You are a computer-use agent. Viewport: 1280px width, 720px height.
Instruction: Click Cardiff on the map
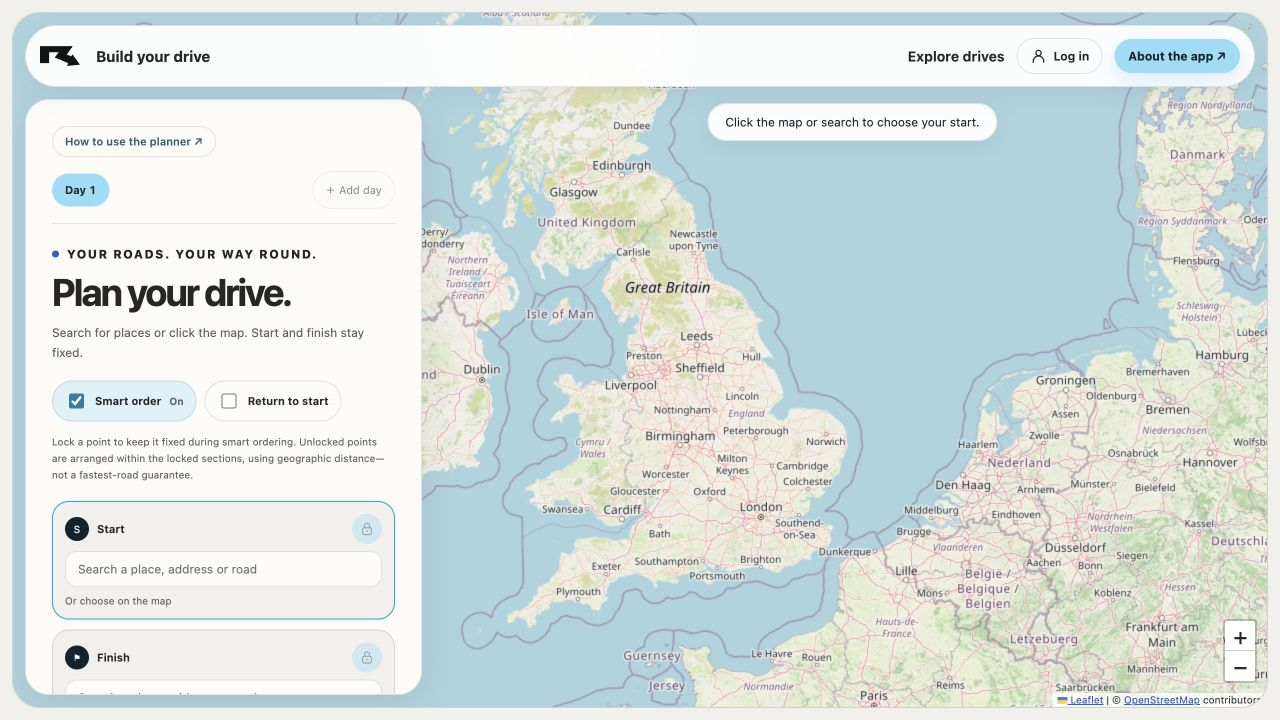[x=622, y=509]
